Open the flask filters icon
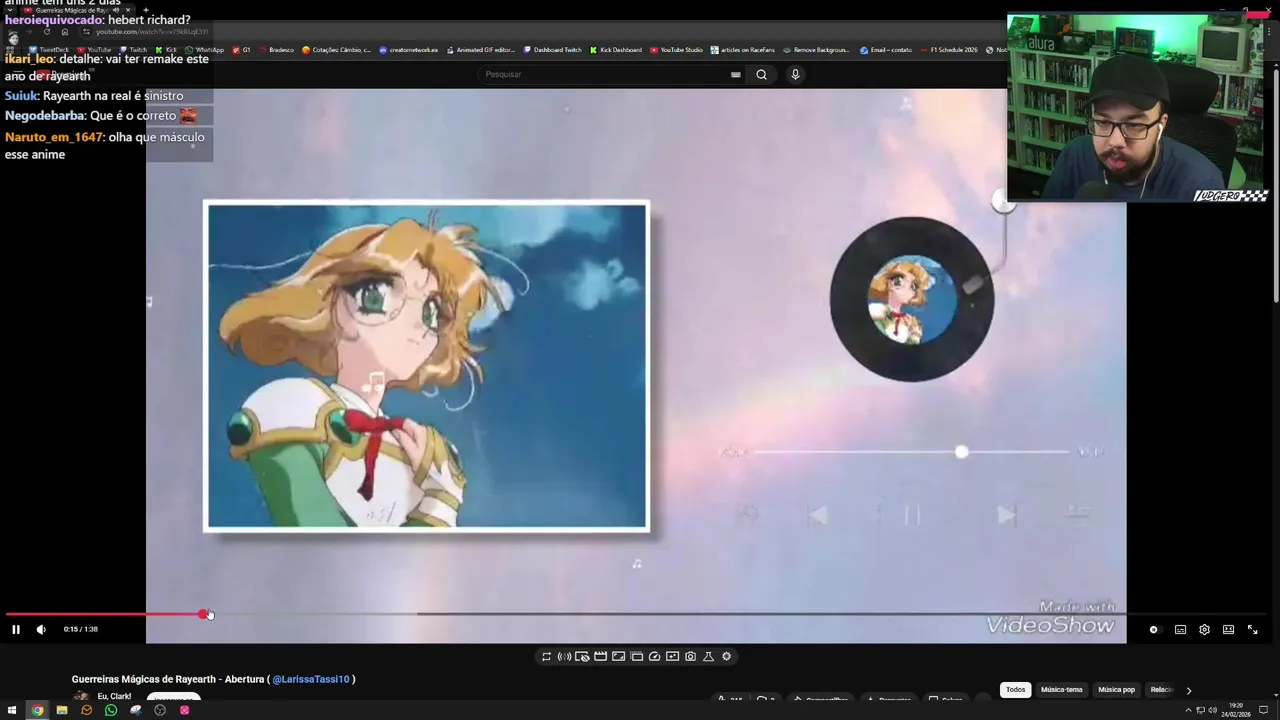 pyautogui.click(x=708, y=656)
